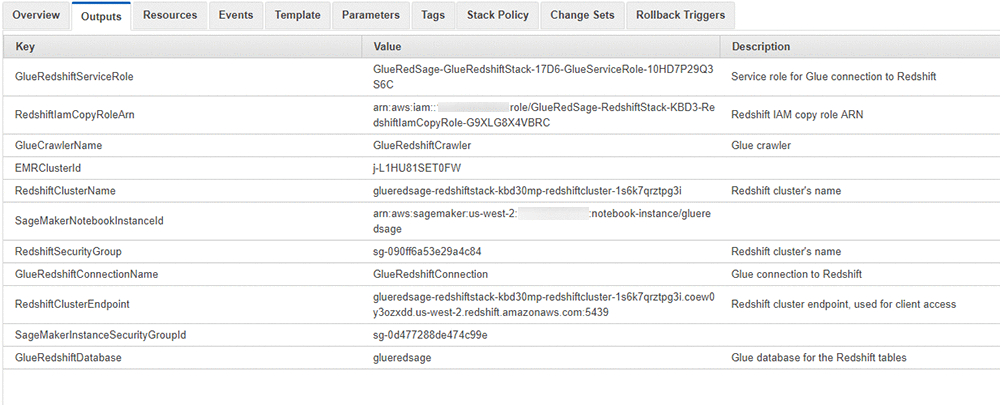Click the SageMaker notebook-instance ARN value
Screen dimensions: 1000x405
pyautogui.click(x=542, y=221)
